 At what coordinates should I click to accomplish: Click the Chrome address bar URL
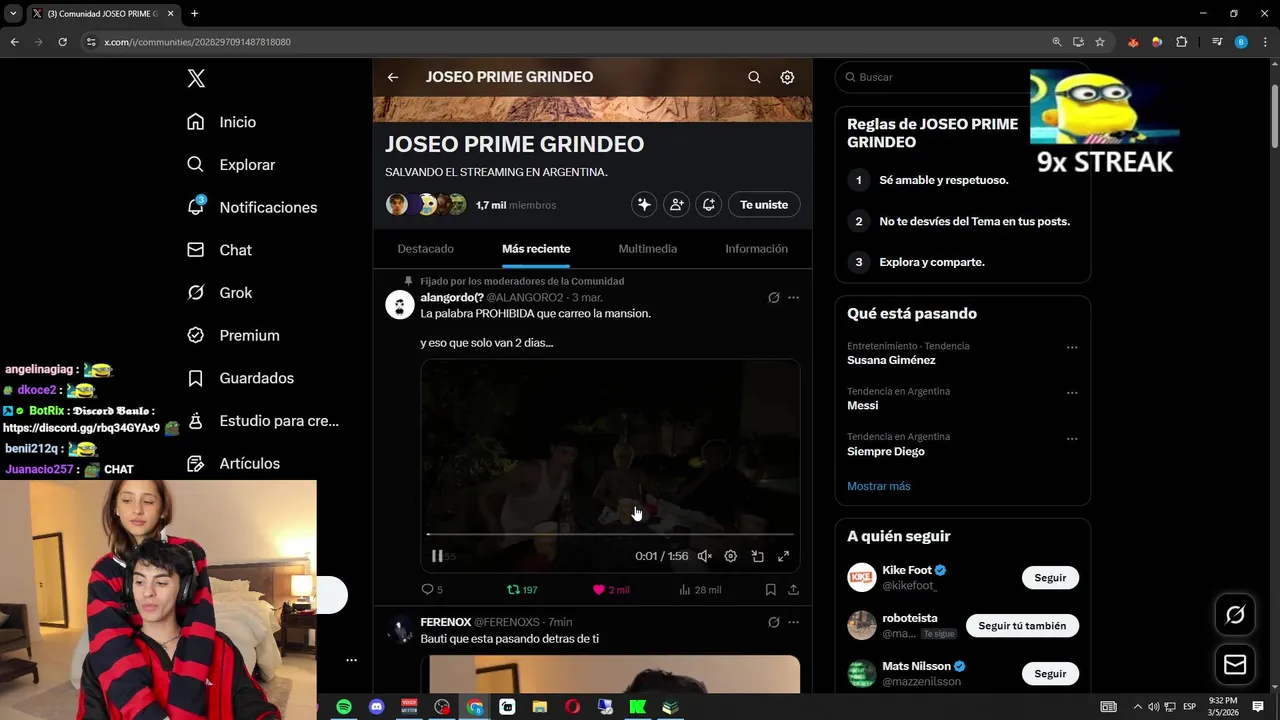click(197, 42)
